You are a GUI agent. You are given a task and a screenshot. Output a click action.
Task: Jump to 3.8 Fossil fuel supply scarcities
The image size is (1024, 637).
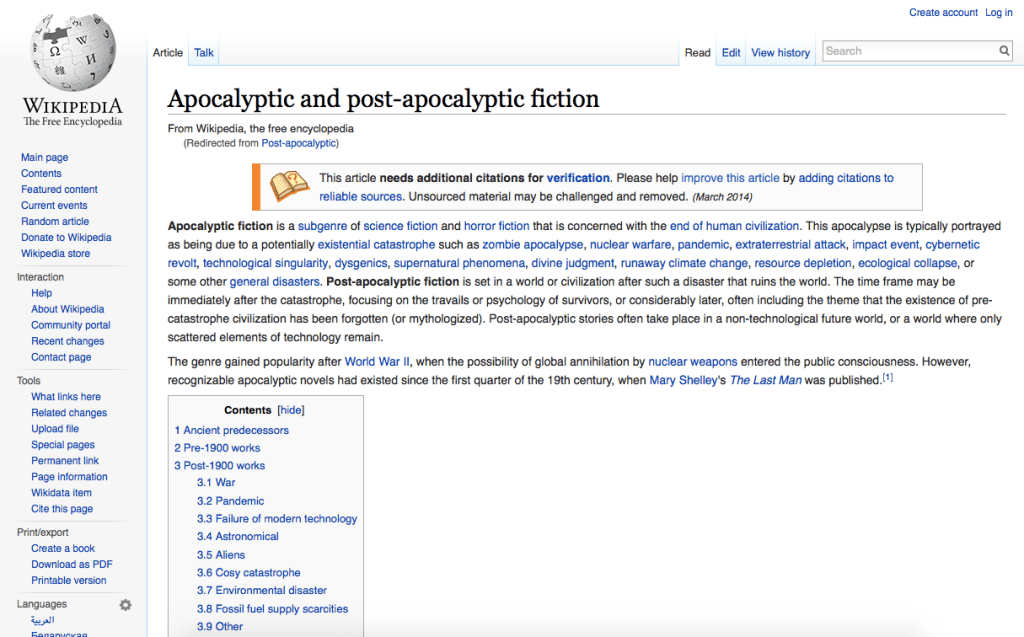pyautogui.click(x=272, y=609)
